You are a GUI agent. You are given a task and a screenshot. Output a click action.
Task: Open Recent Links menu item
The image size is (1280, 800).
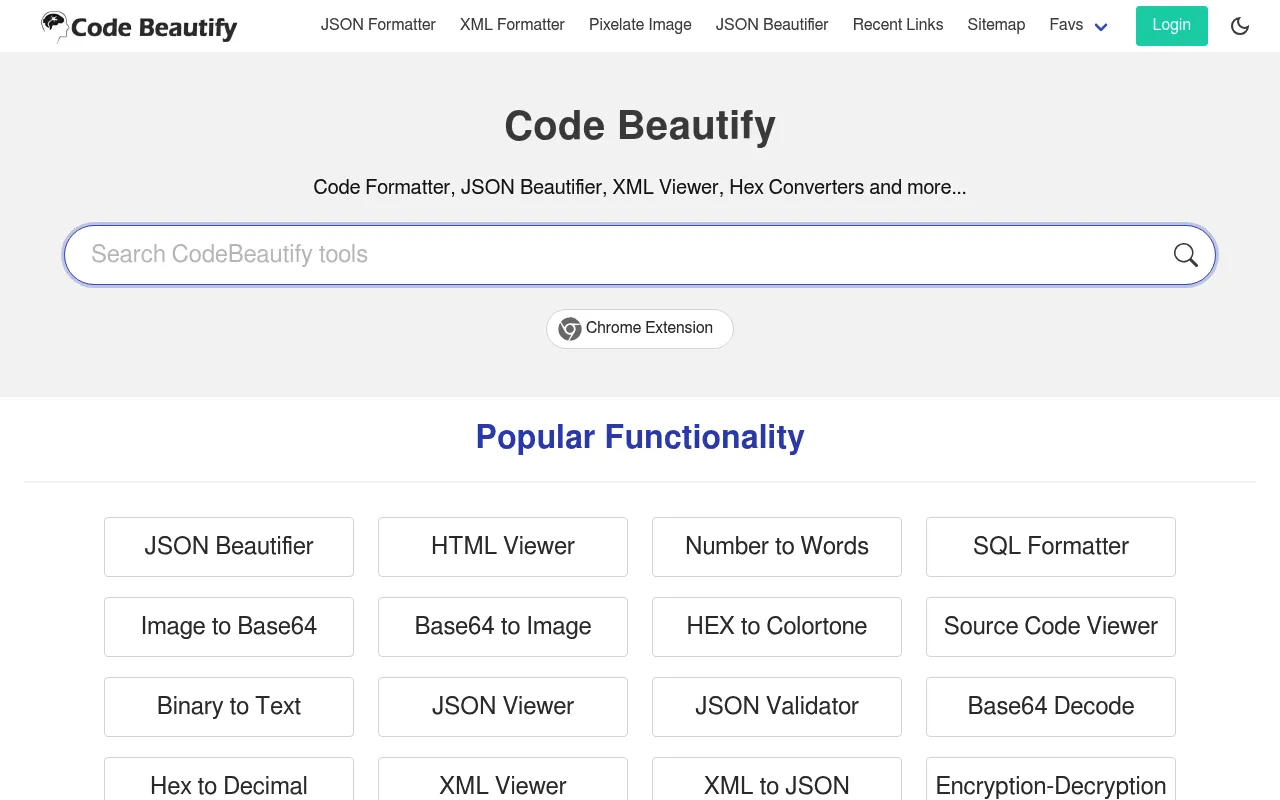[x=898, y=25]
